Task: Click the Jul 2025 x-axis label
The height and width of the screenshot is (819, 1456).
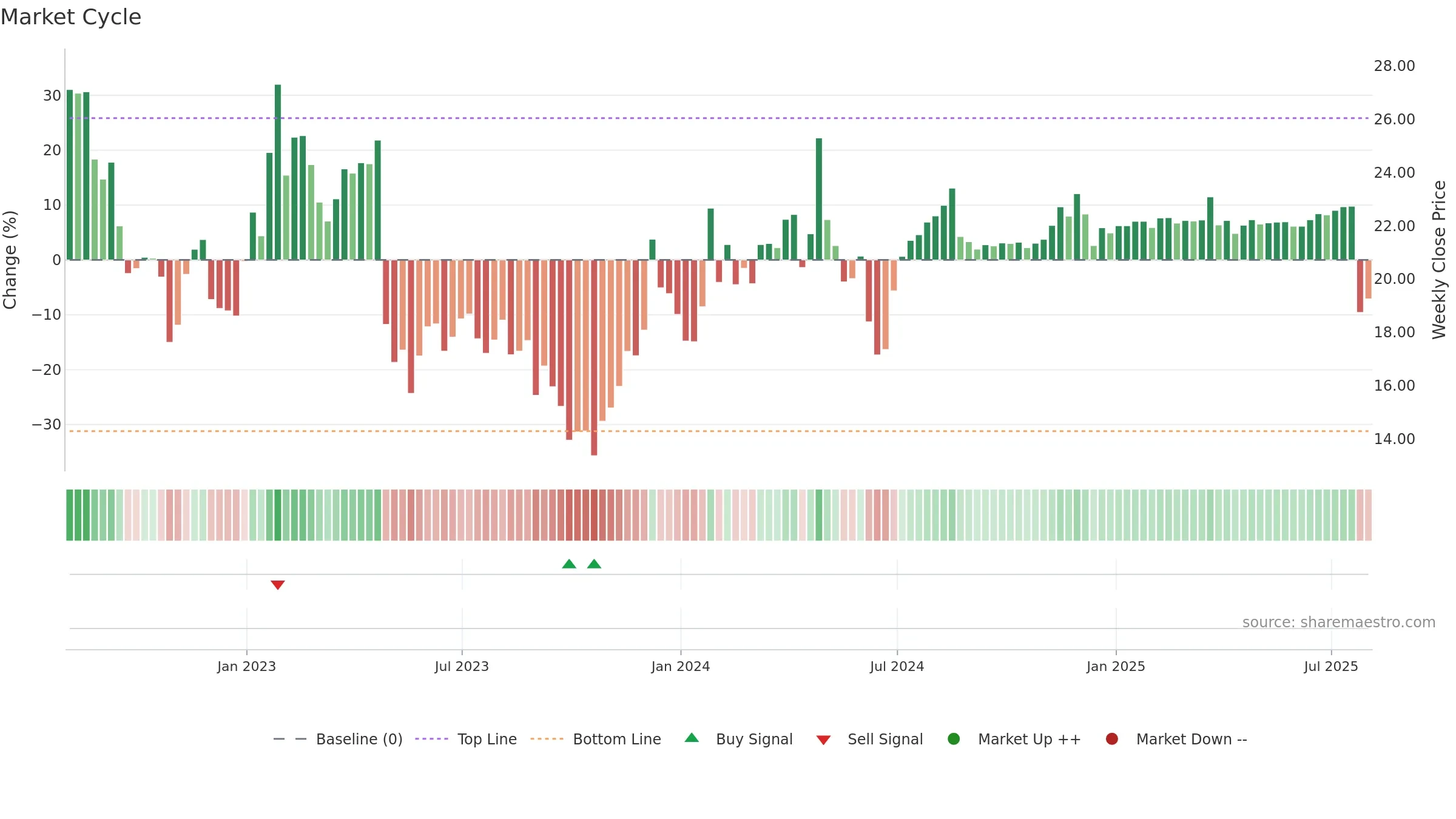Action: click(x=1332, y=667)
